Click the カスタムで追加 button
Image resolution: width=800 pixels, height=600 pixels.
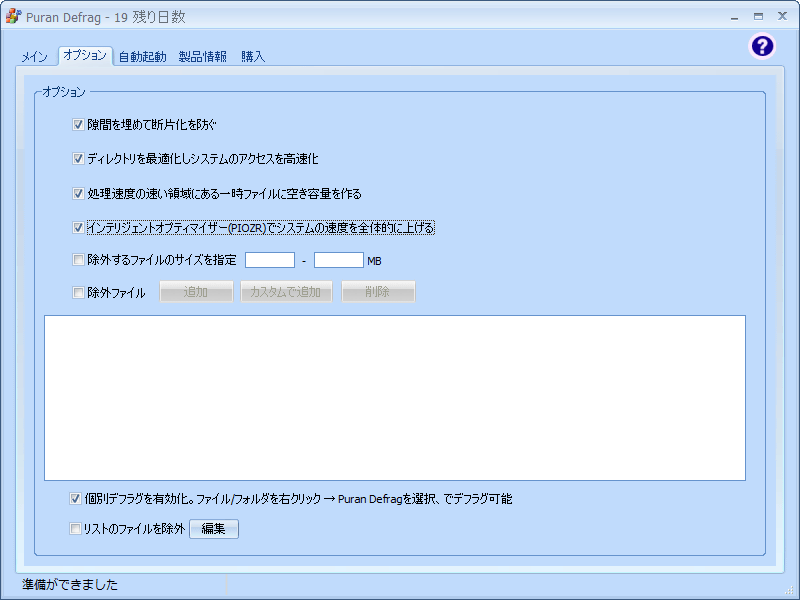(x=286, y=292)
